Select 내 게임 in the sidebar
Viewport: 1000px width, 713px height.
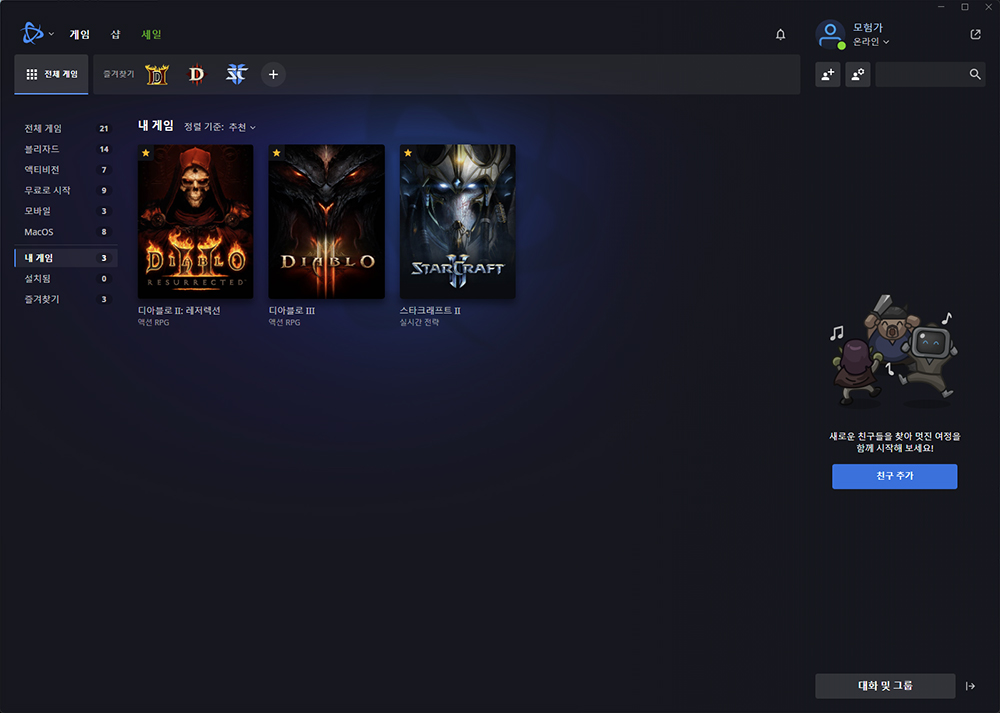coord(66,258)
